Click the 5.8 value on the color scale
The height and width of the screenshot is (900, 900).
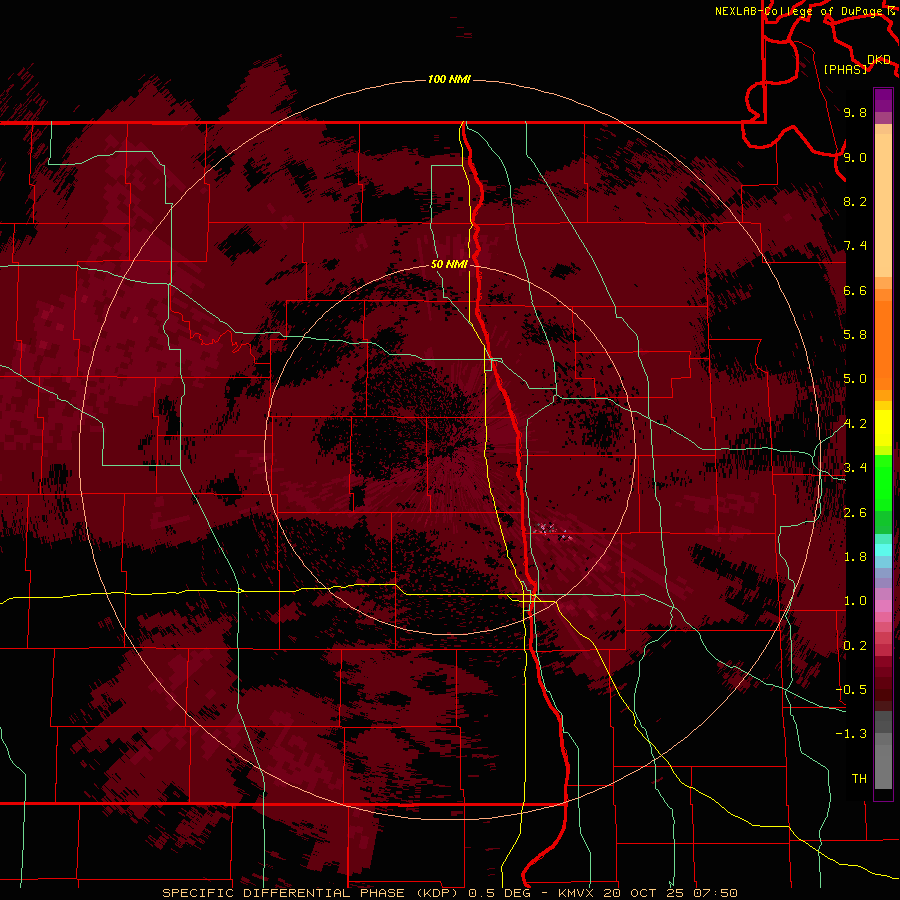[x=855, y=335]
